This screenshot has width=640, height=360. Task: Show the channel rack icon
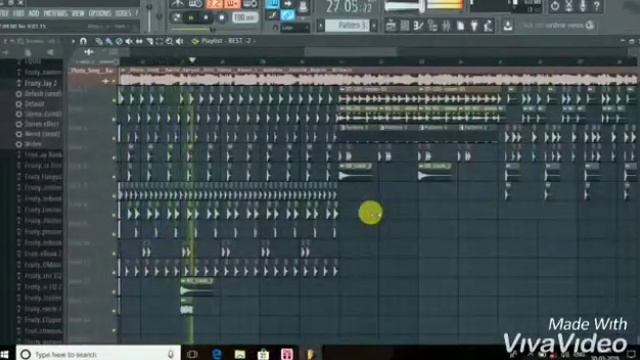click(404, 26)
